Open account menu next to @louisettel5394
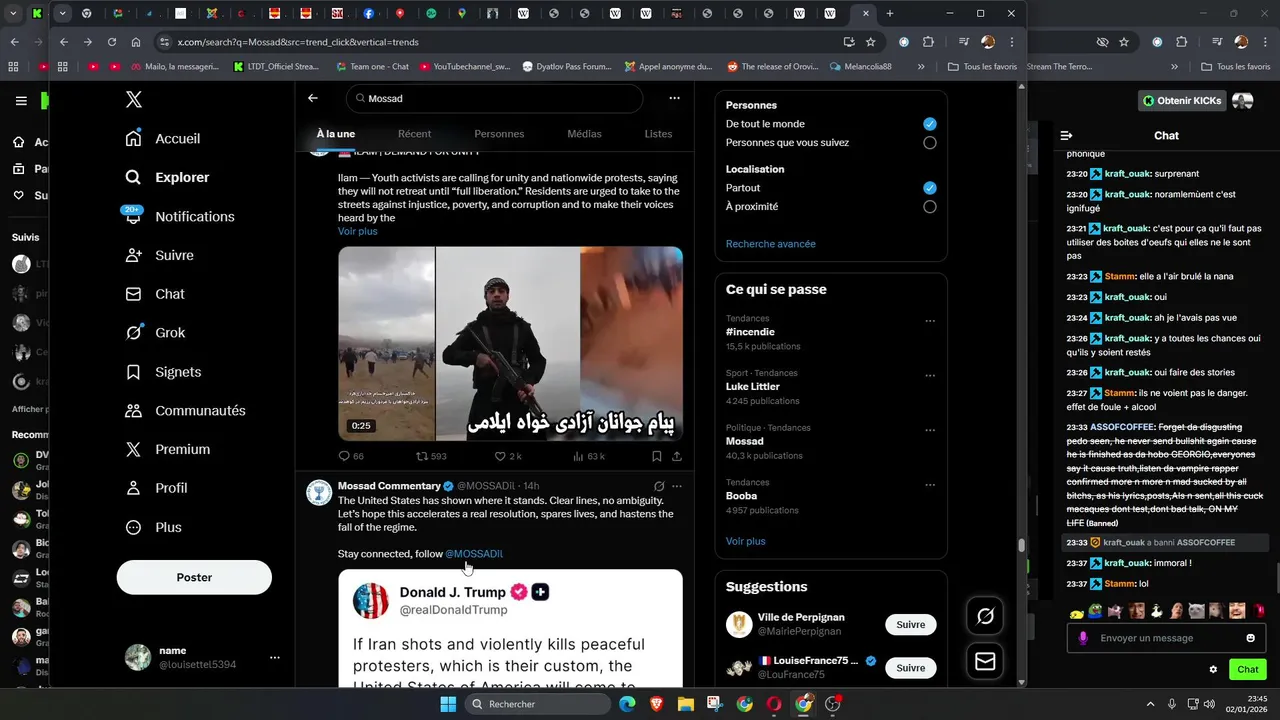Image resolution: width=1280 pixels, height=720 pixels. pyautogui.click(x=274, y=657)
